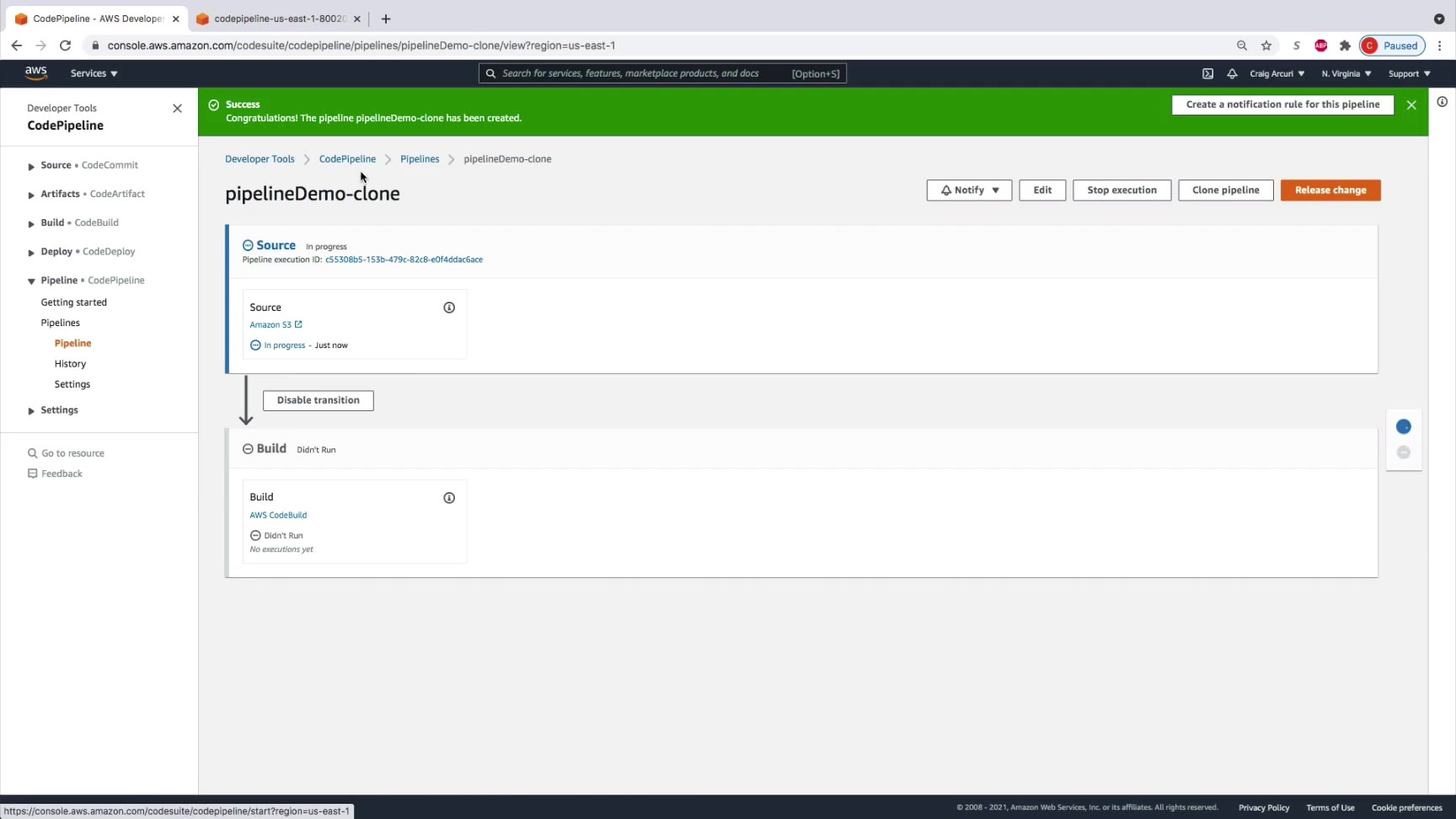The height and width of the screenshot is (819, 1456).
Task: Open the notifications bell icon
Action: (x=1232, y=73)
